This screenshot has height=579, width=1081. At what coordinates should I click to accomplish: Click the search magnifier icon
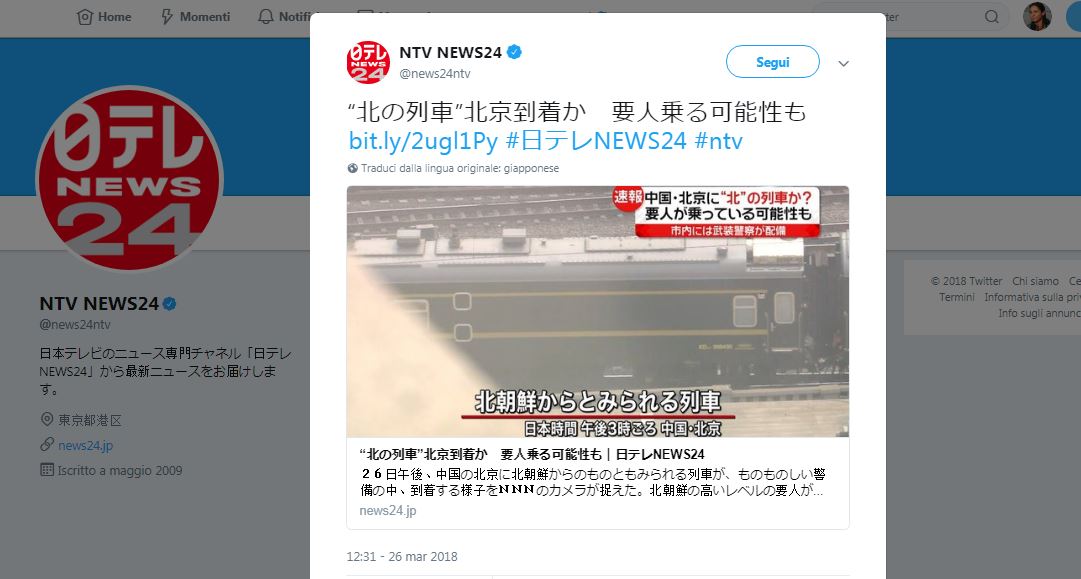[x=991, y=17]
